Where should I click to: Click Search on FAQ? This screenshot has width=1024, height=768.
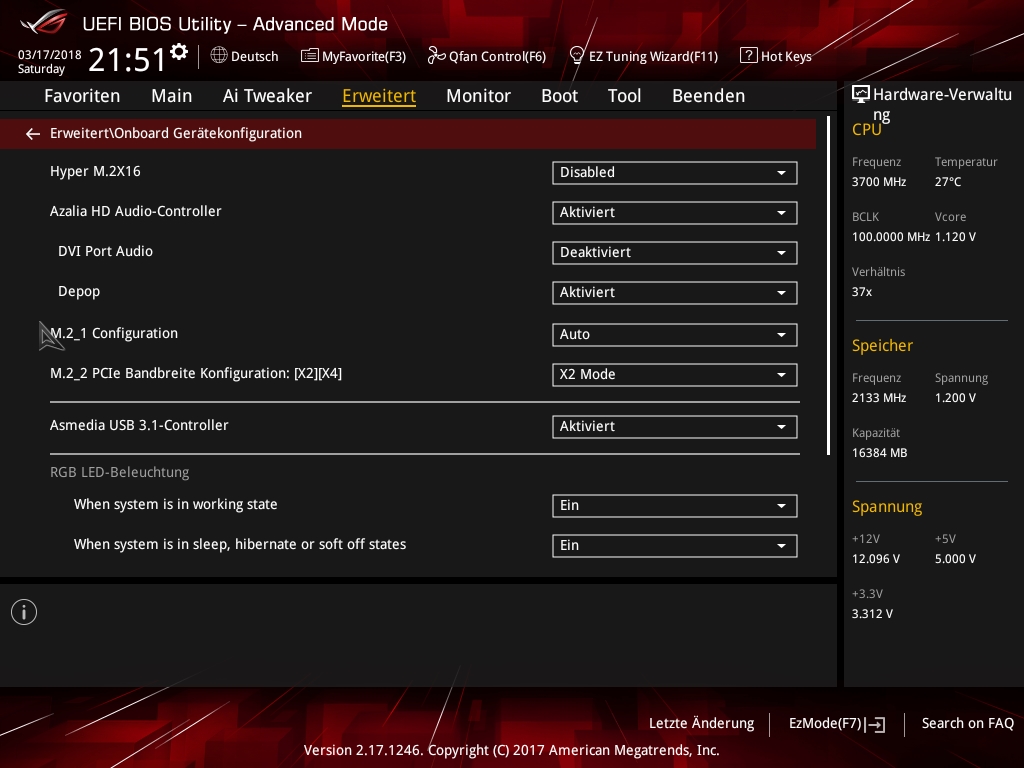coord(968,724)
